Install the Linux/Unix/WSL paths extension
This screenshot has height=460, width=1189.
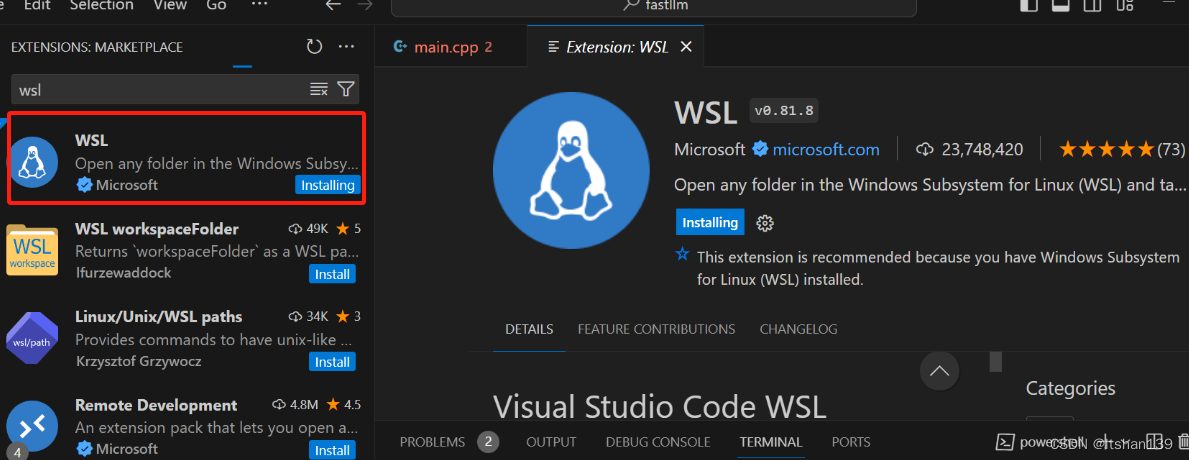click(332, 362)
